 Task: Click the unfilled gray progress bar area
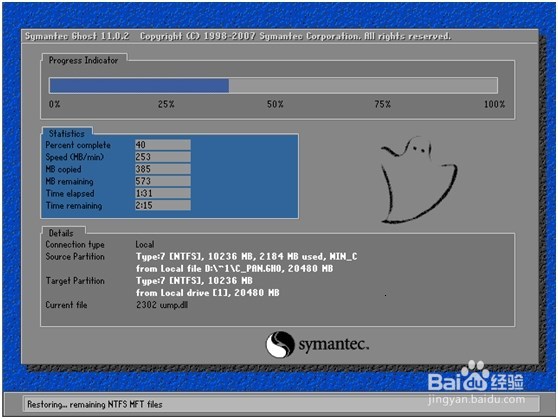pyautogui.click(x=363, y=86)
